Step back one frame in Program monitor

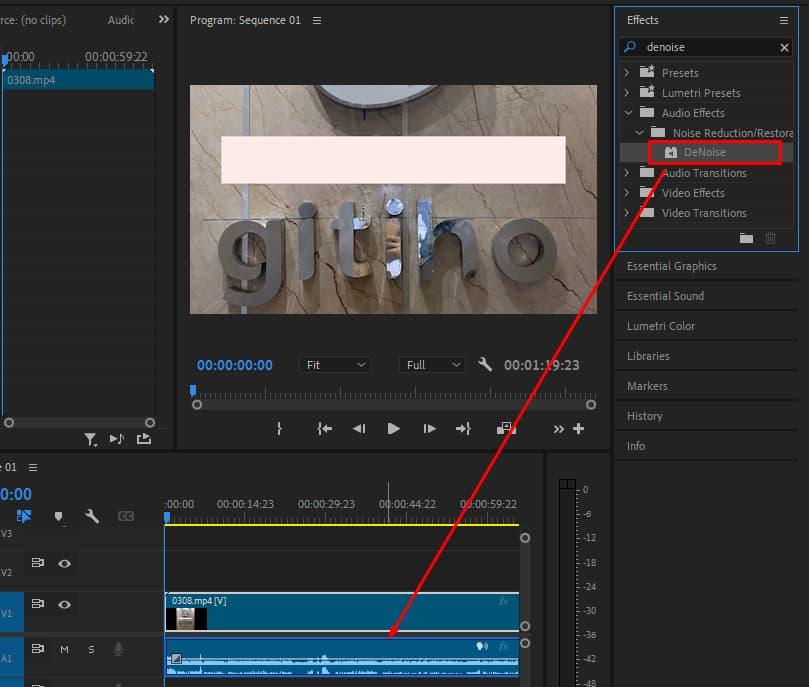358,429
